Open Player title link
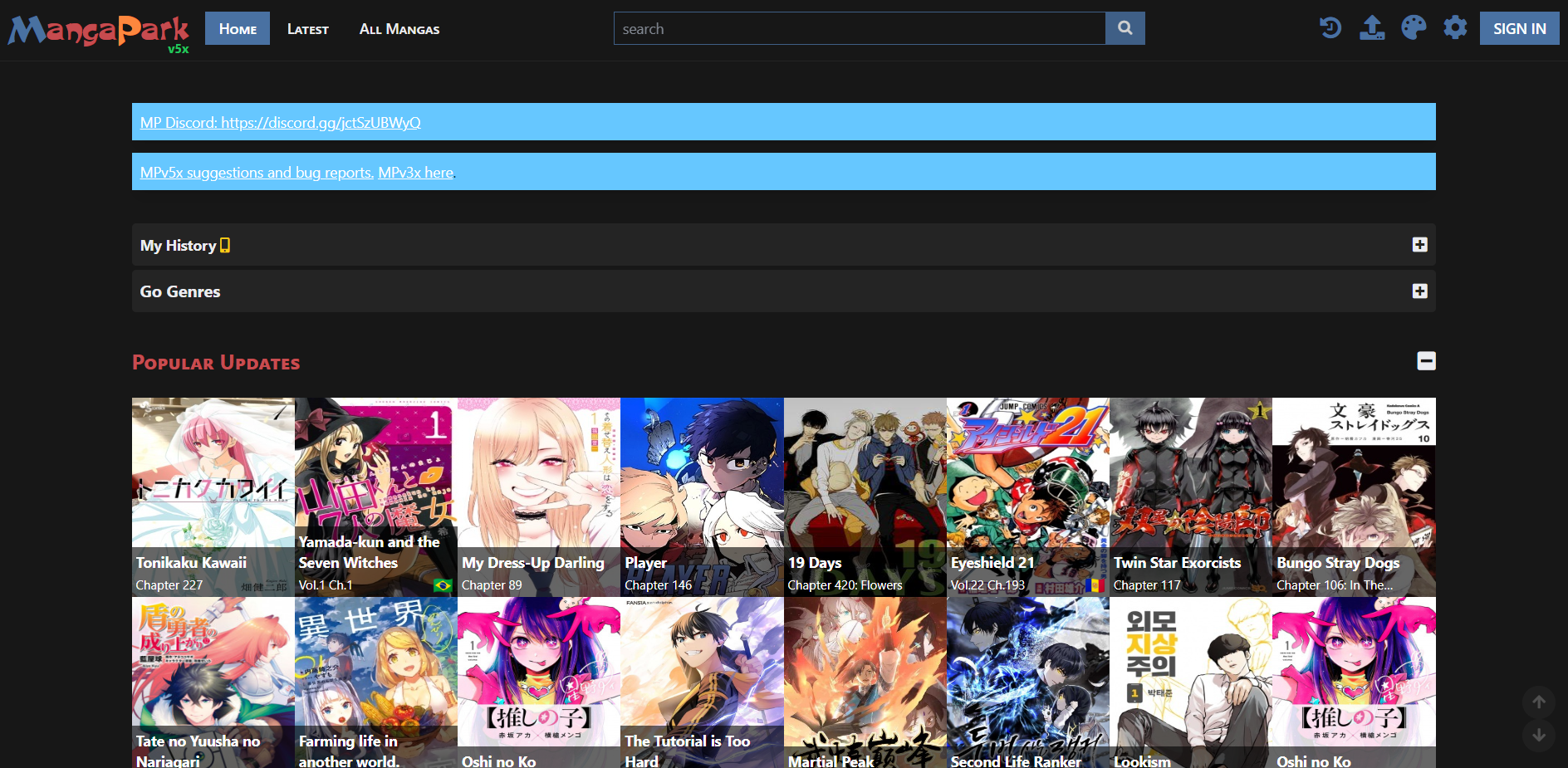1568x768 pixels. (x=645, y=562)
